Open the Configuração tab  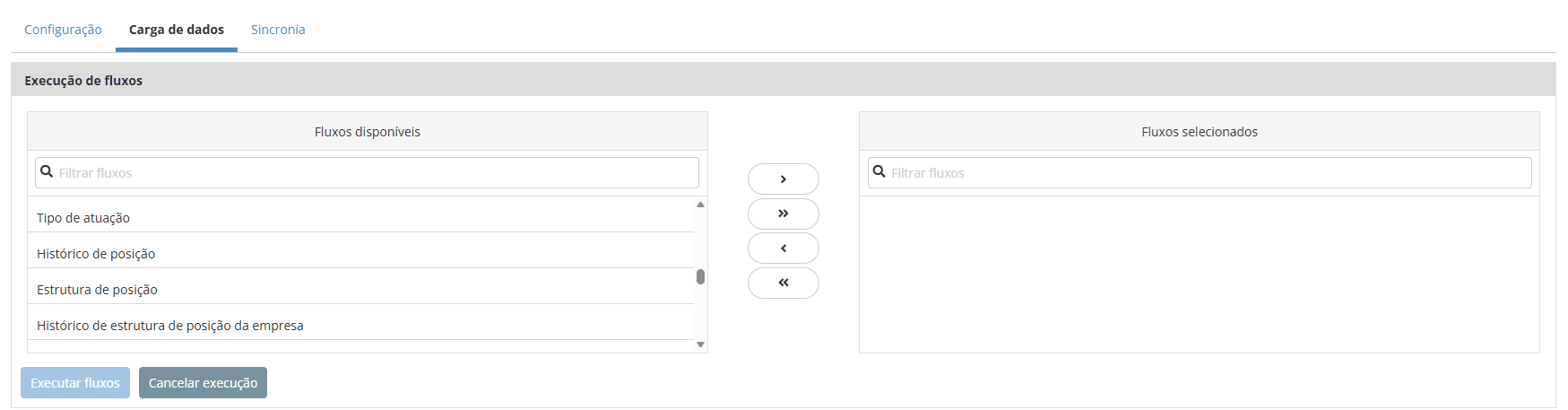click(x=63, y=30)
